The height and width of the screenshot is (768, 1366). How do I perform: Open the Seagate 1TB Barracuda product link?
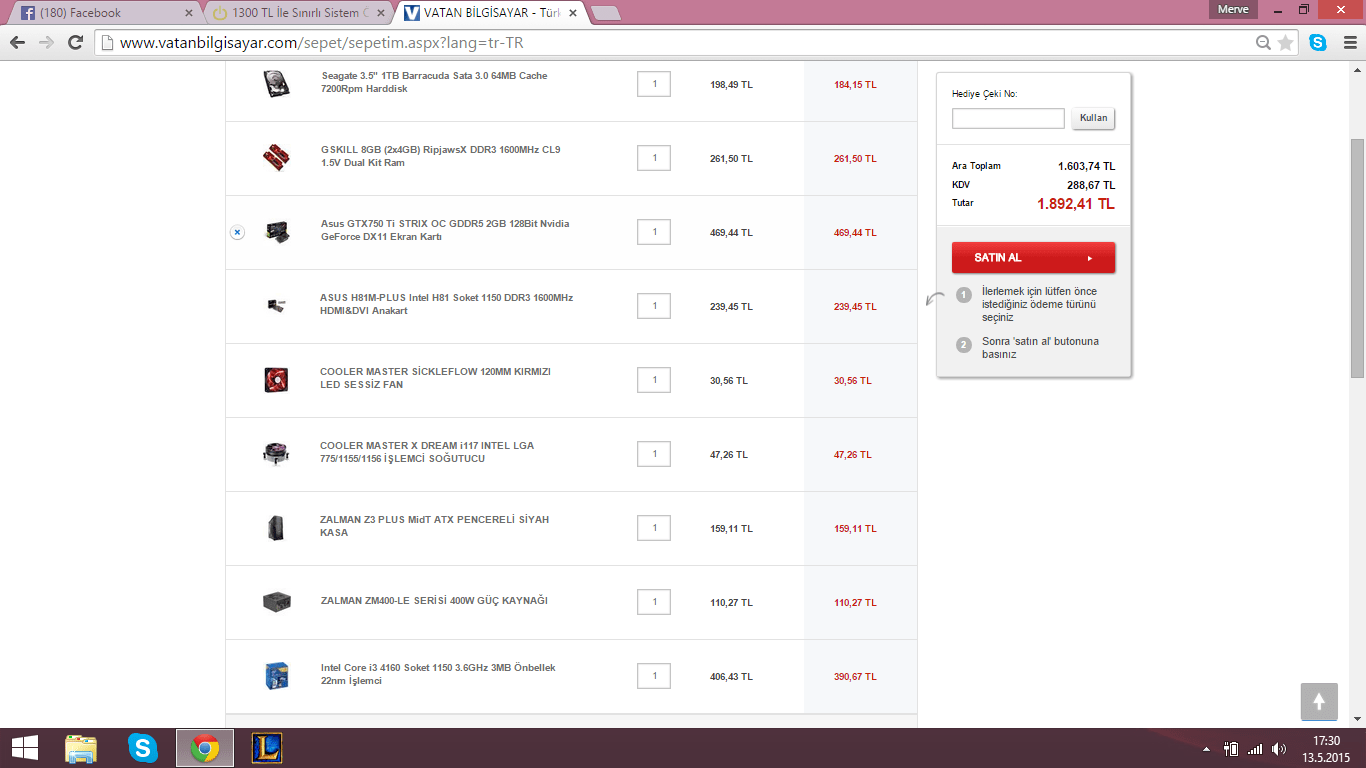pyautogui.click(x=434, y=82)
